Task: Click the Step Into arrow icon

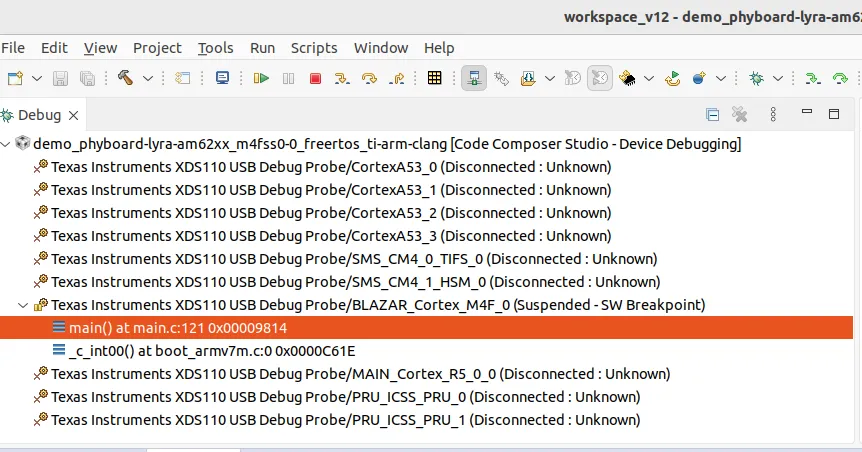Action: [x=343, y=78]
